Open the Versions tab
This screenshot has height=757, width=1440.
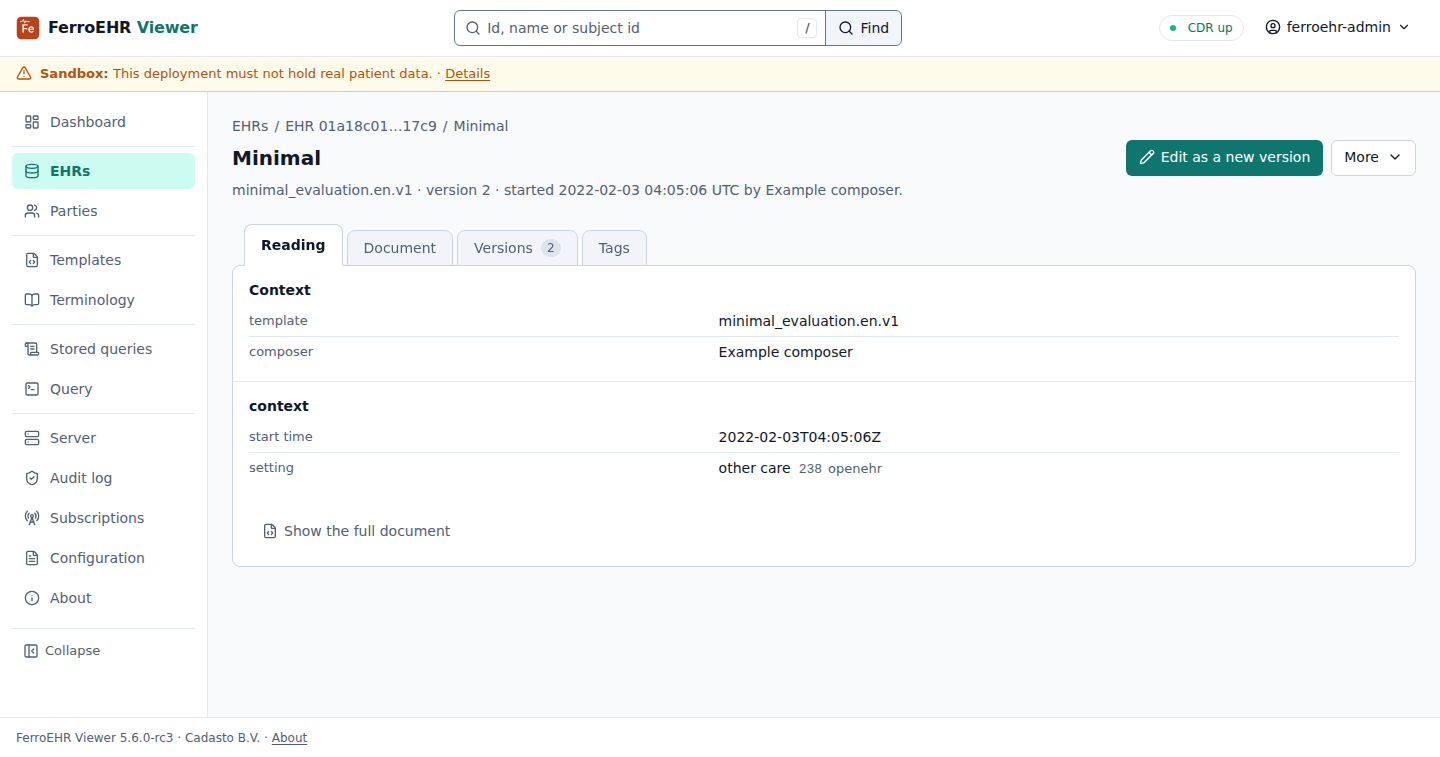pyautogui.click(x=517, y=248)
